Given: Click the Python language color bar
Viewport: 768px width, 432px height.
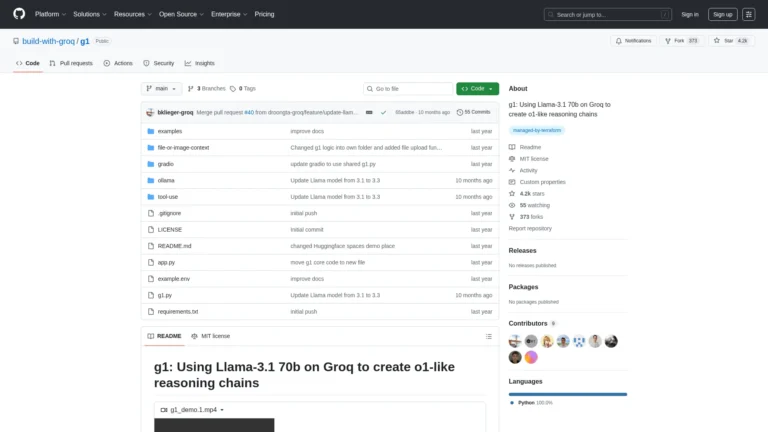Looking at the screenshot, I should 567,394.
